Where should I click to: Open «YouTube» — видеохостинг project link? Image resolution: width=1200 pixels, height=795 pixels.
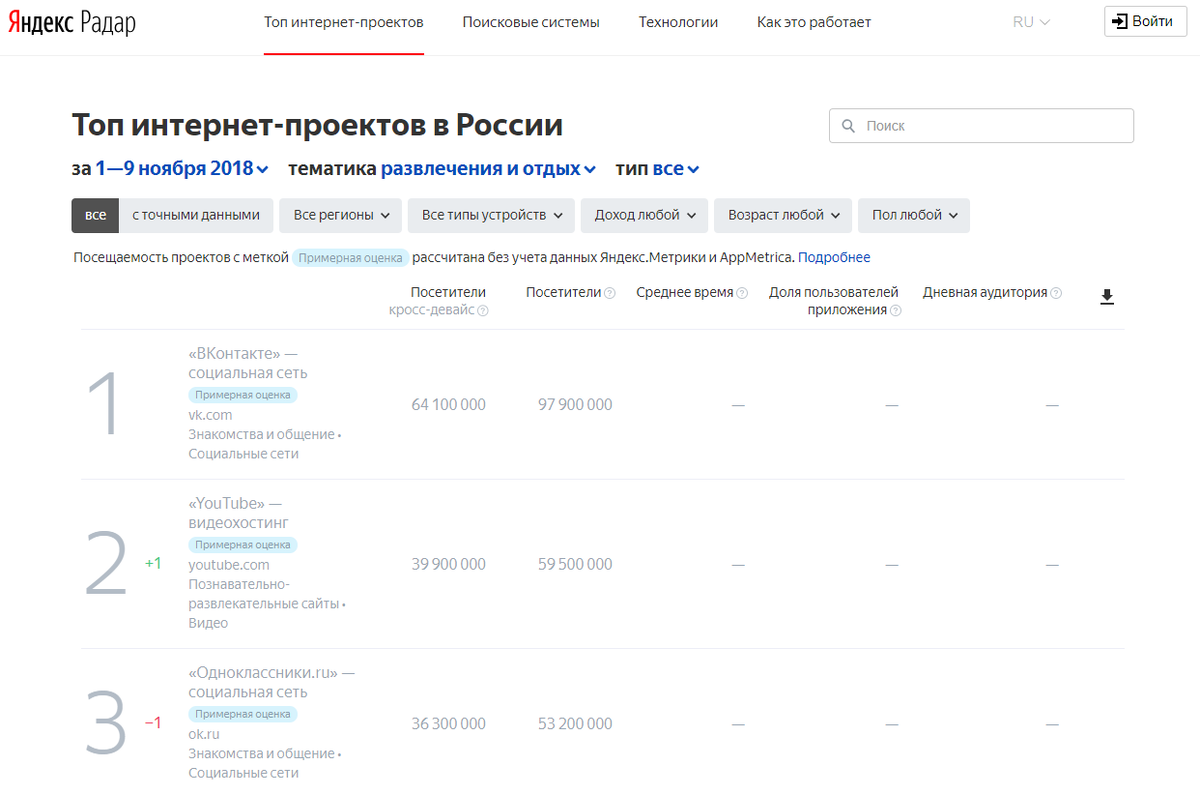click(239, 513)
